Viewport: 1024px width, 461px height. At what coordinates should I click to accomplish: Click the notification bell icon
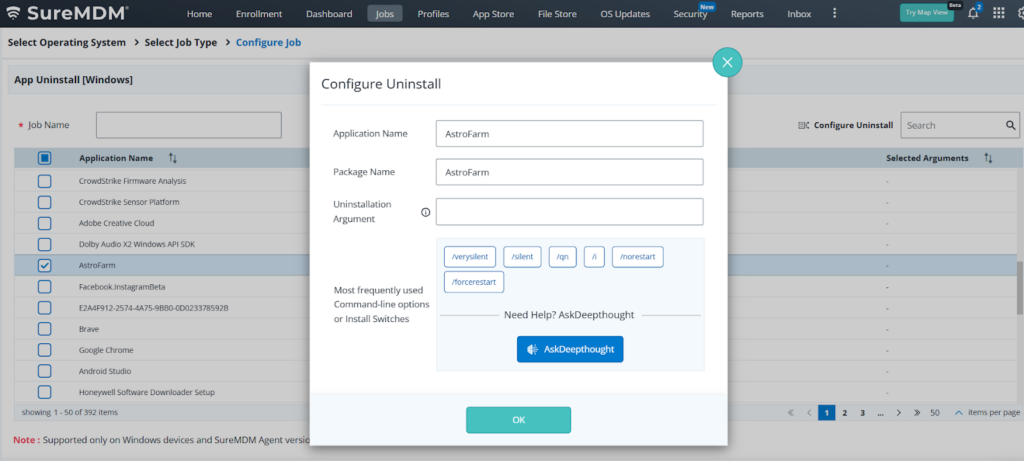(x=973, y=13)
